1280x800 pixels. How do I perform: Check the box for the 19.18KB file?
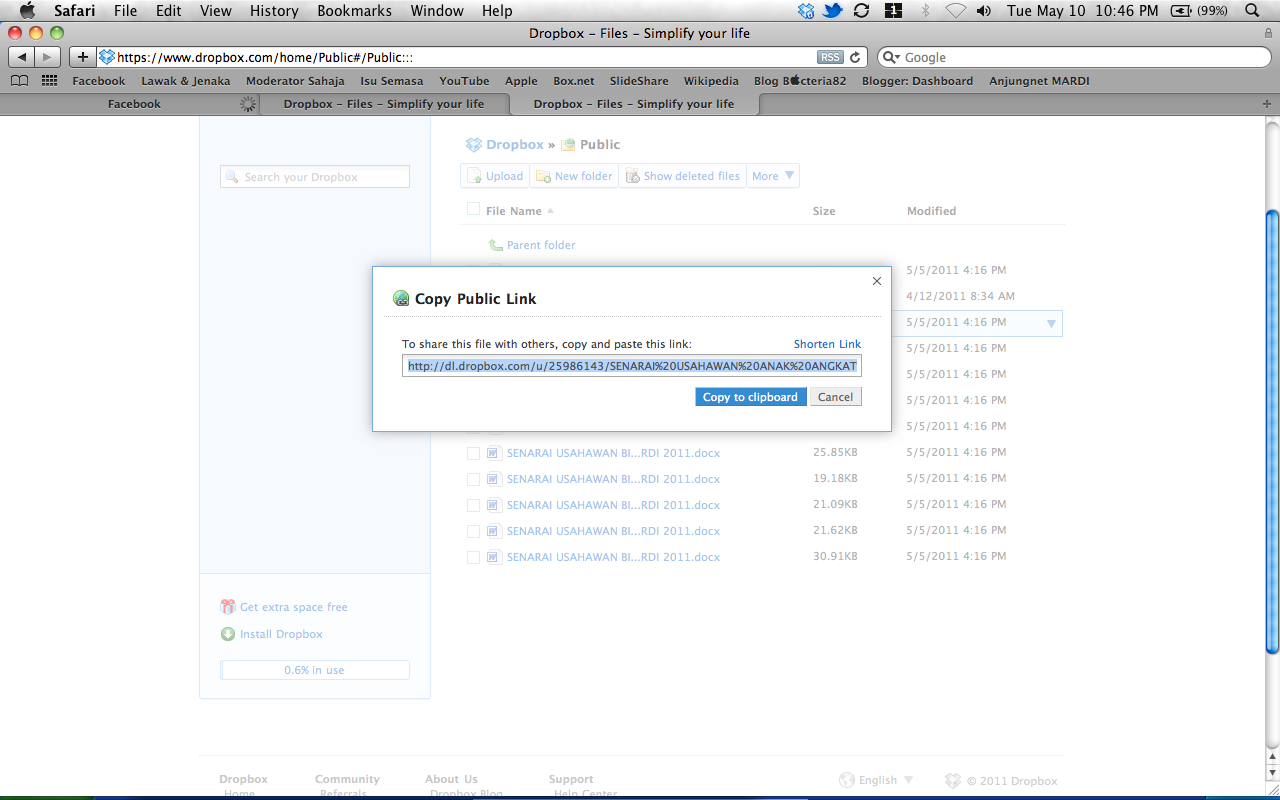pyautogui.click(x=473, y=479)
